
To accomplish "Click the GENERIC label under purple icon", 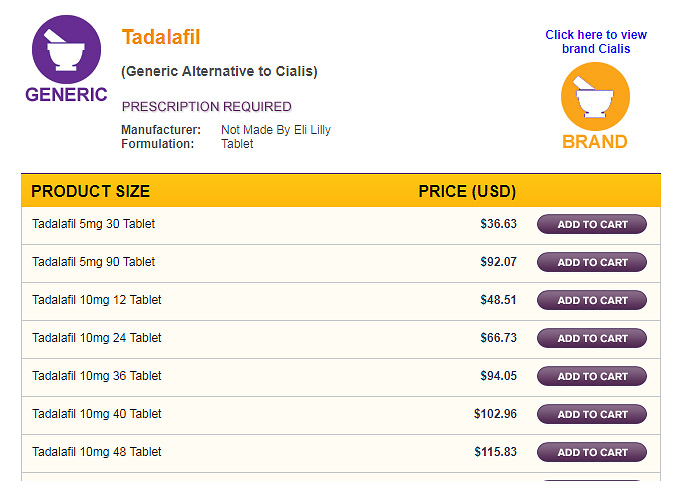I will click(66, 95).
